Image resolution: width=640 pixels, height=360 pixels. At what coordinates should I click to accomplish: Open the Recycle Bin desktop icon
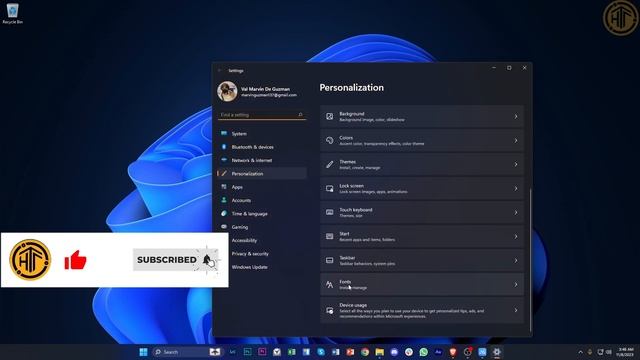click(x=13, y=13)
